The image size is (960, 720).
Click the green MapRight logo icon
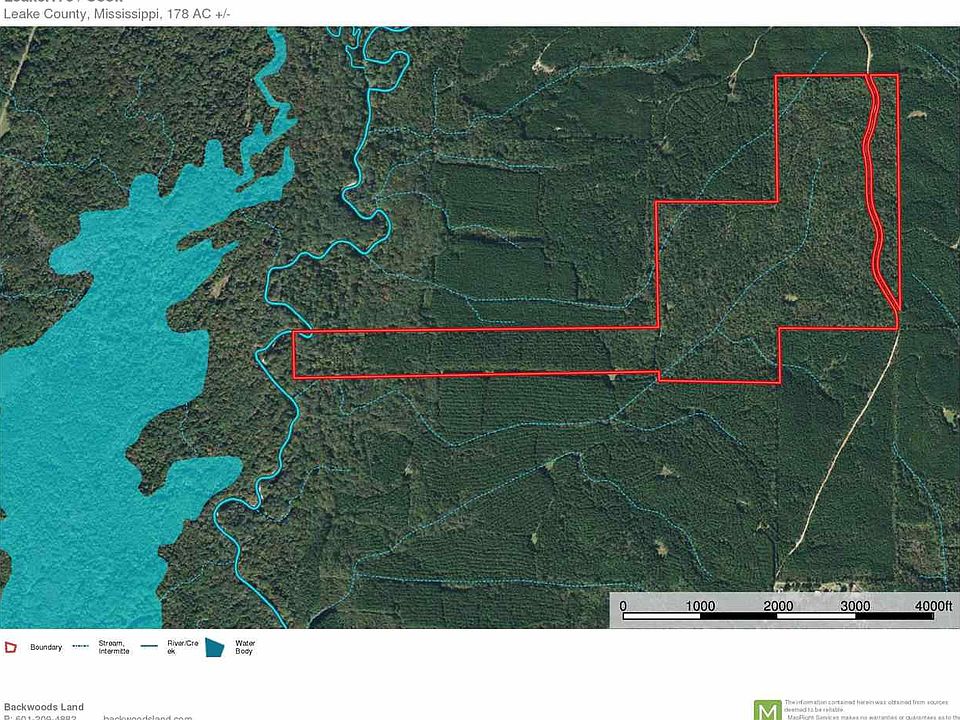[767, 709]
